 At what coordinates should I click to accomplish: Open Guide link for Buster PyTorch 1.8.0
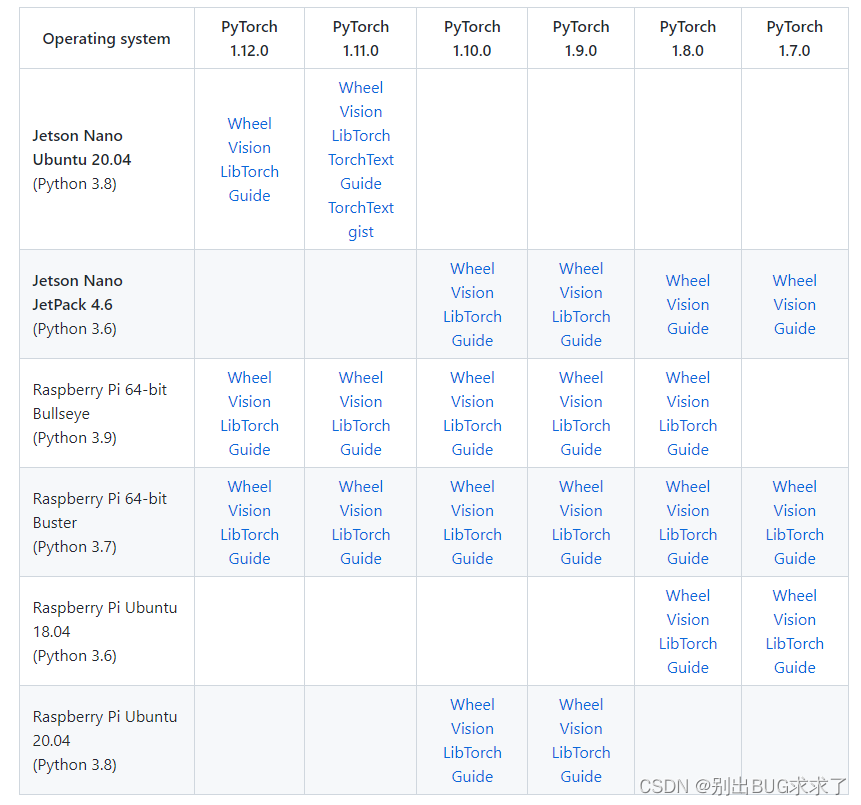[x=688, y=559]
